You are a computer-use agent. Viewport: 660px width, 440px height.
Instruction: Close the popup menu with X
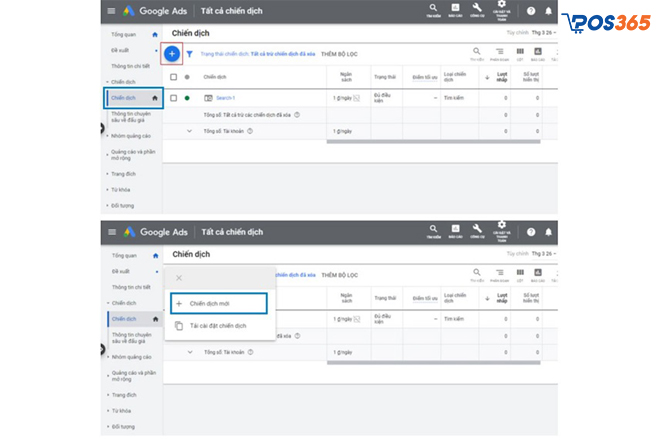[x=179, y=278]
